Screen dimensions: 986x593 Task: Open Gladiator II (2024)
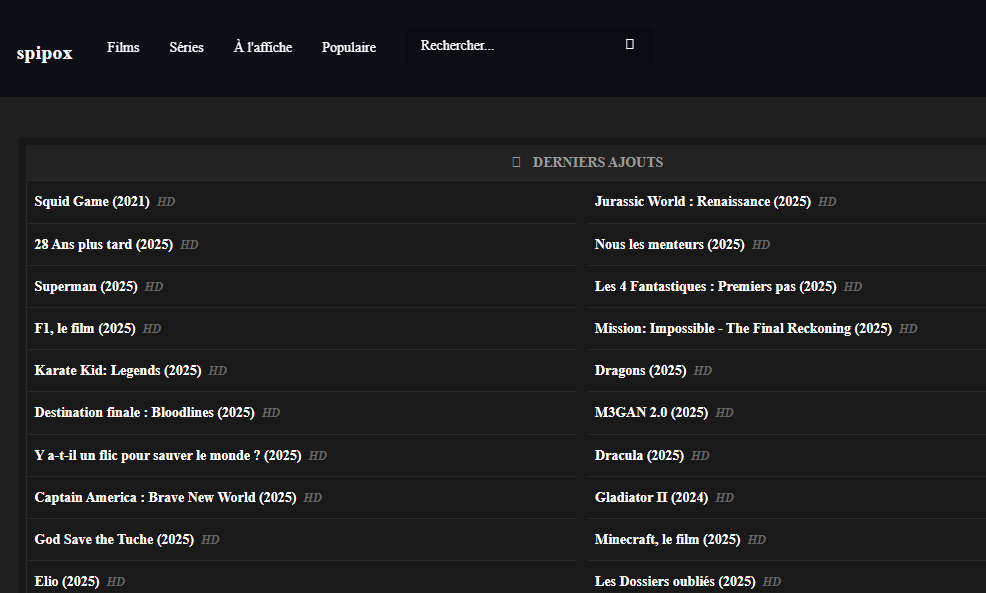pyautogui.click(x=651, y=498)
